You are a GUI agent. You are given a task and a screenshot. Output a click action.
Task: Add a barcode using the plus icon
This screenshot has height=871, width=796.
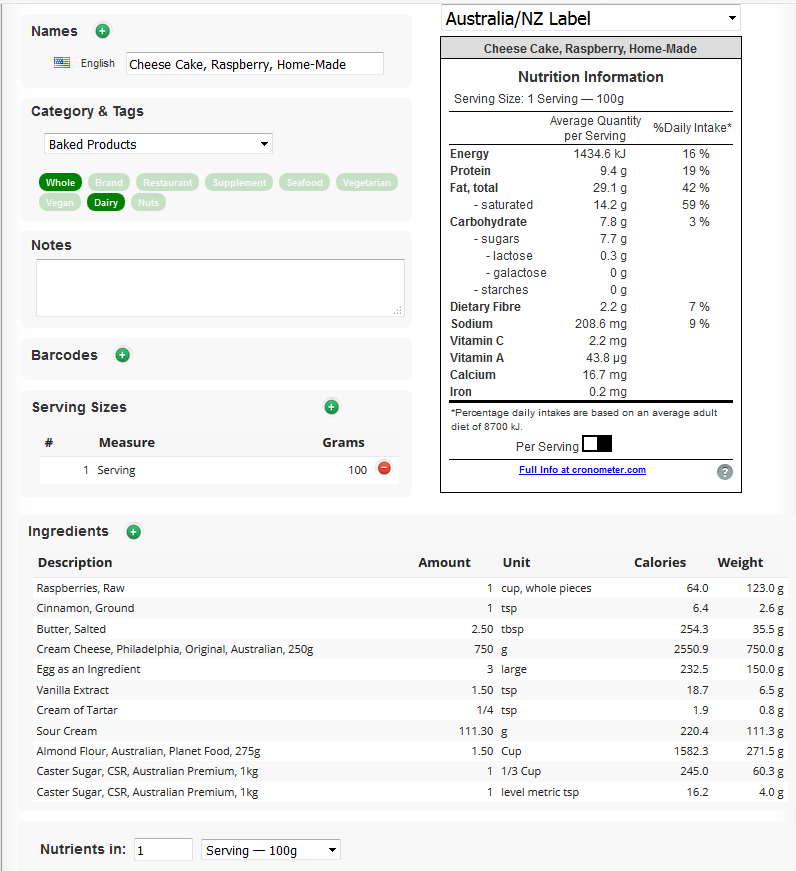tap(123, 355)
